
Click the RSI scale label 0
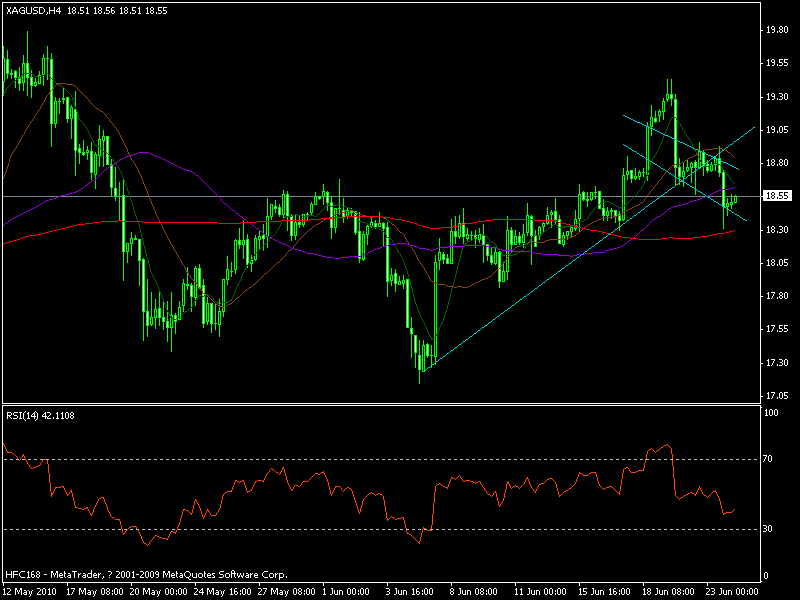point(765,576)
